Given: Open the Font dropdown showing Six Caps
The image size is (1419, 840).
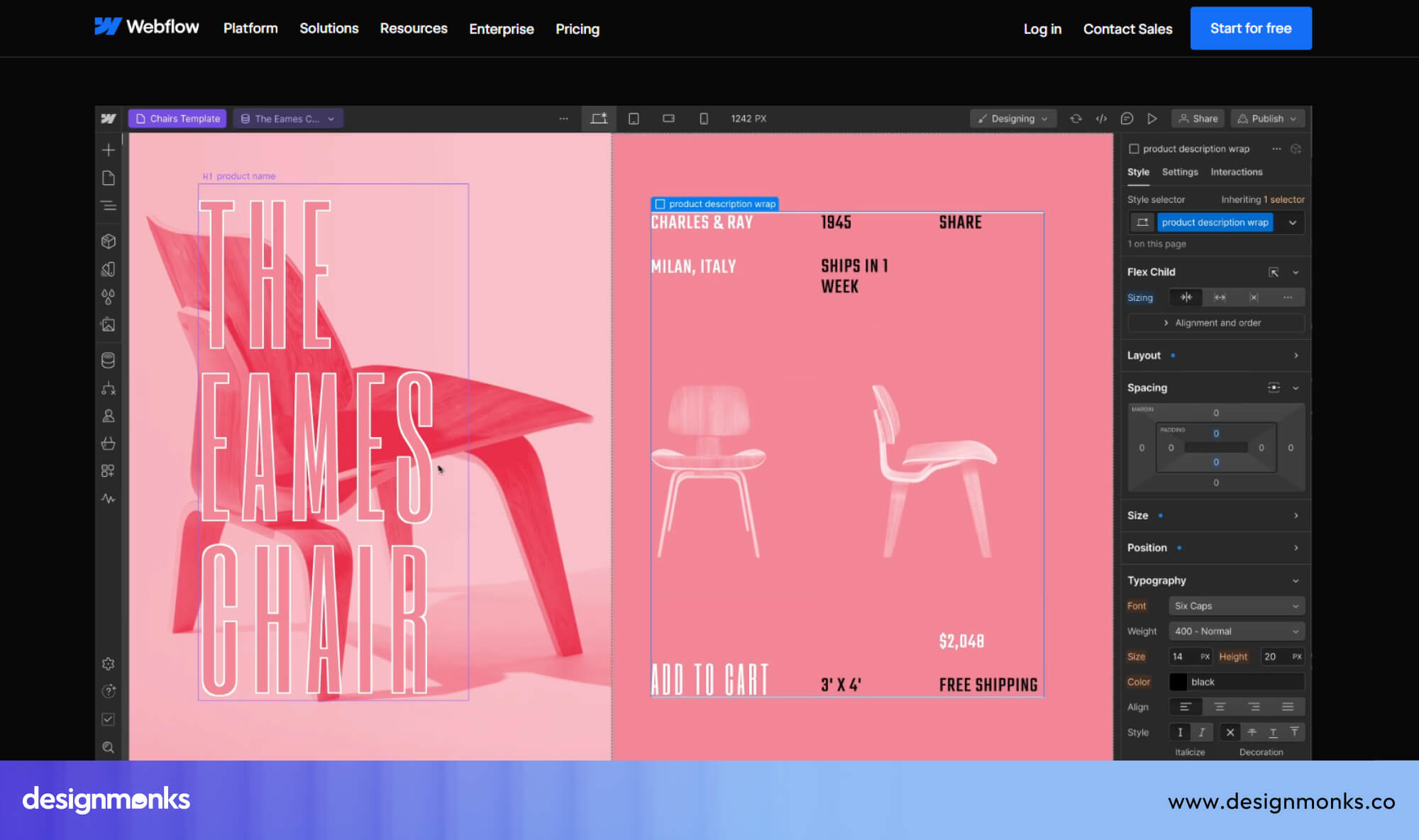Looking at the screenshot, I should pos(1237,606).
